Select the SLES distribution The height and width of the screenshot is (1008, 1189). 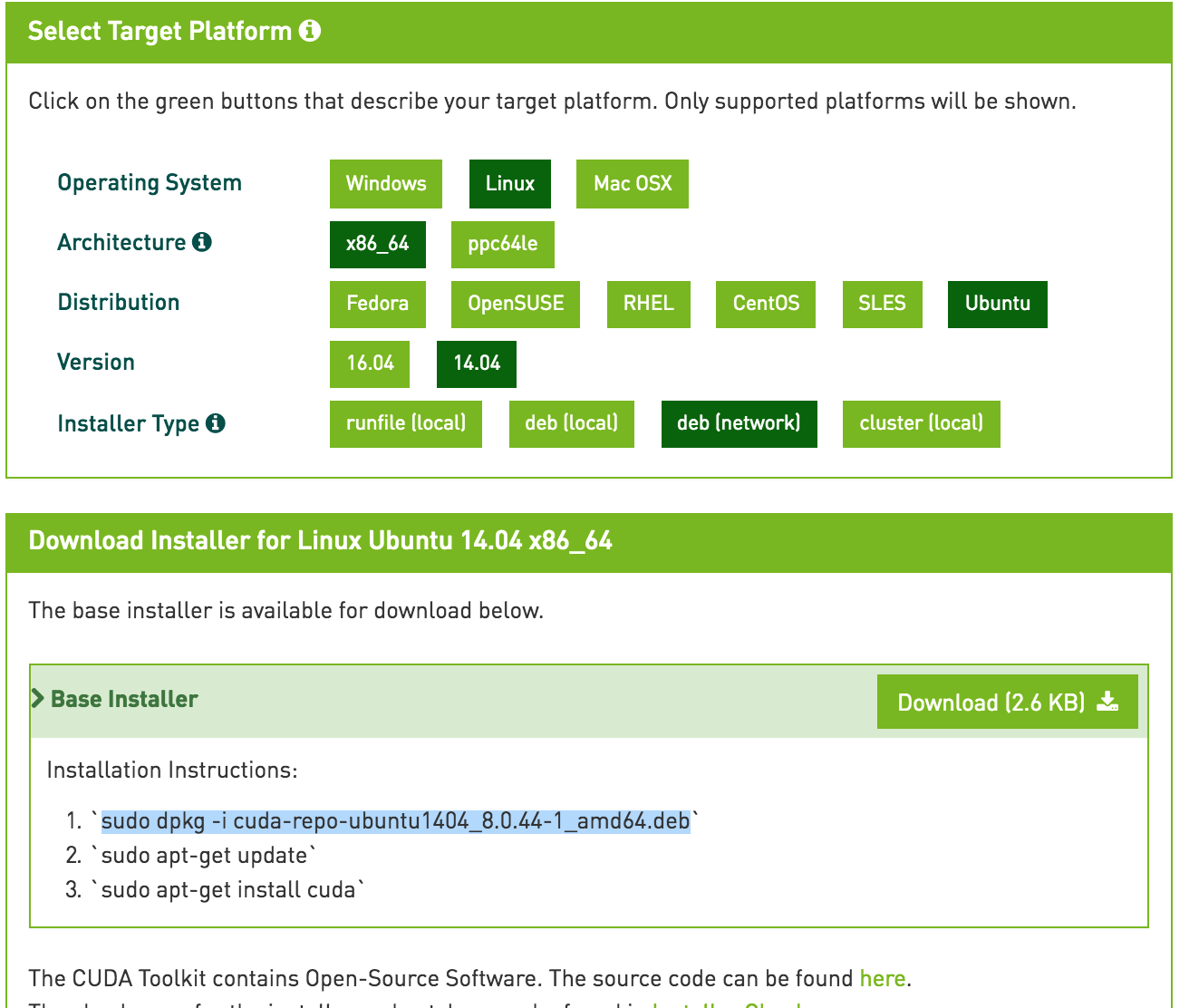tap(883, 304)
